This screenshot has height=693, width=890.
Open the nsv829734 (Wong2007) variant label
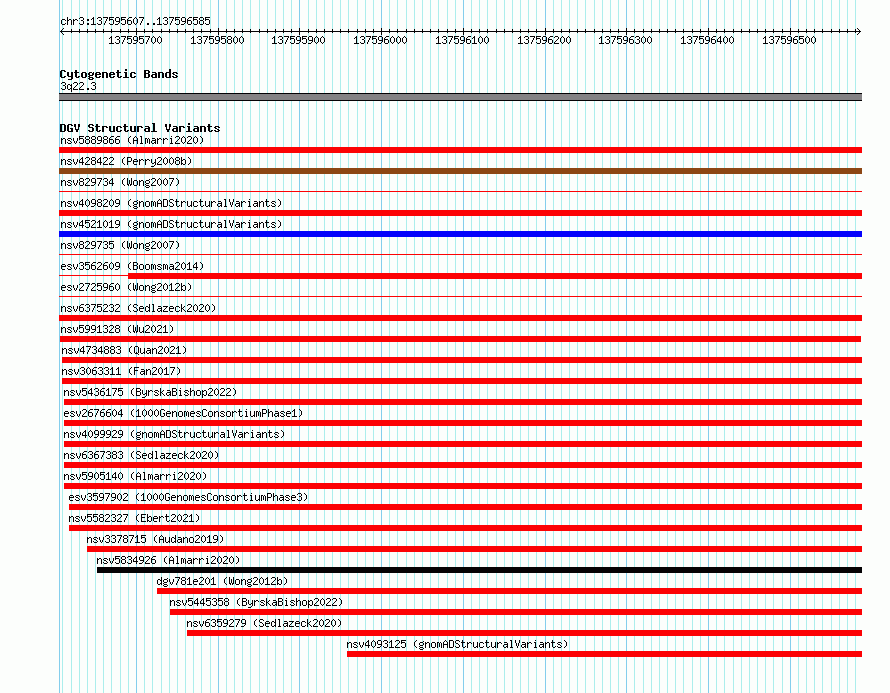[x=120, y=182]
